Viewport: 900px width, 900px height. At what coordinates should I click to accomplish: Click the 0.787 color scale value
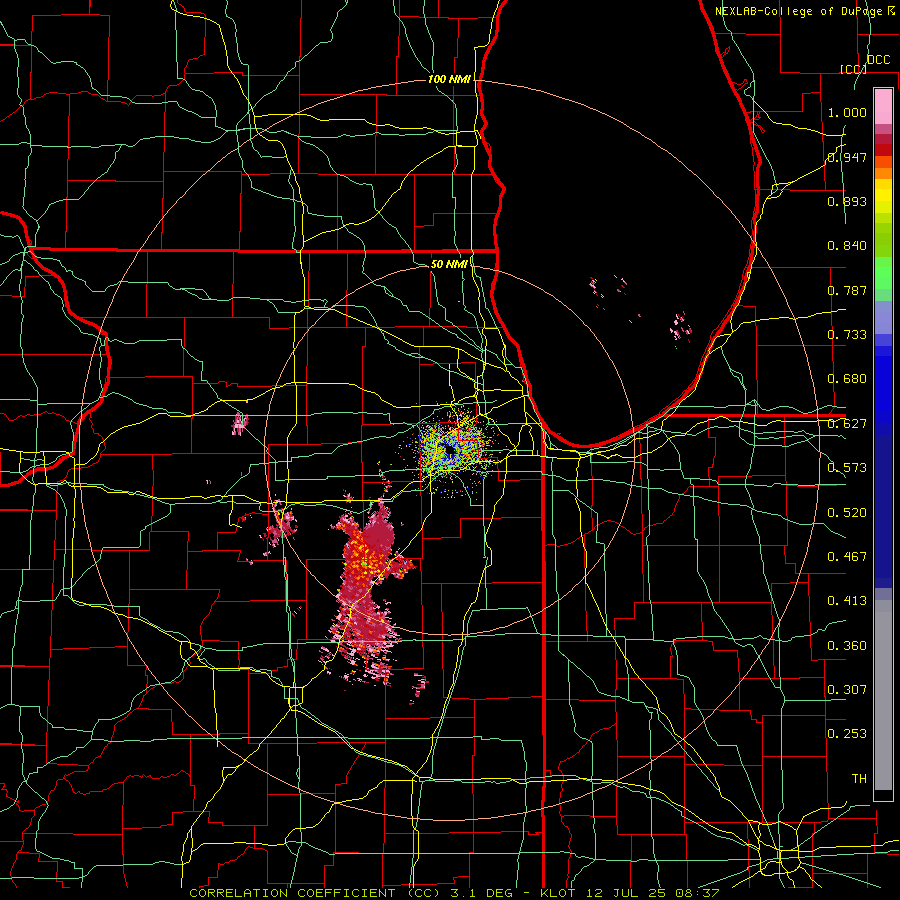(847, 290)
